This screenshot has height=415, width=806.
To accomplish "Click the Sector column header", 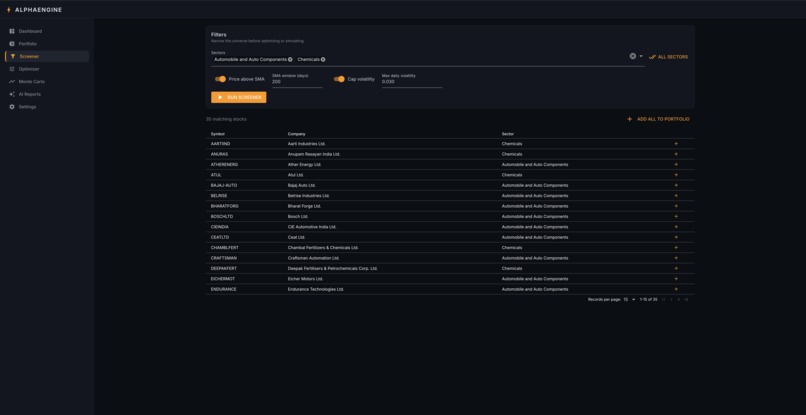I will point(508,134).
